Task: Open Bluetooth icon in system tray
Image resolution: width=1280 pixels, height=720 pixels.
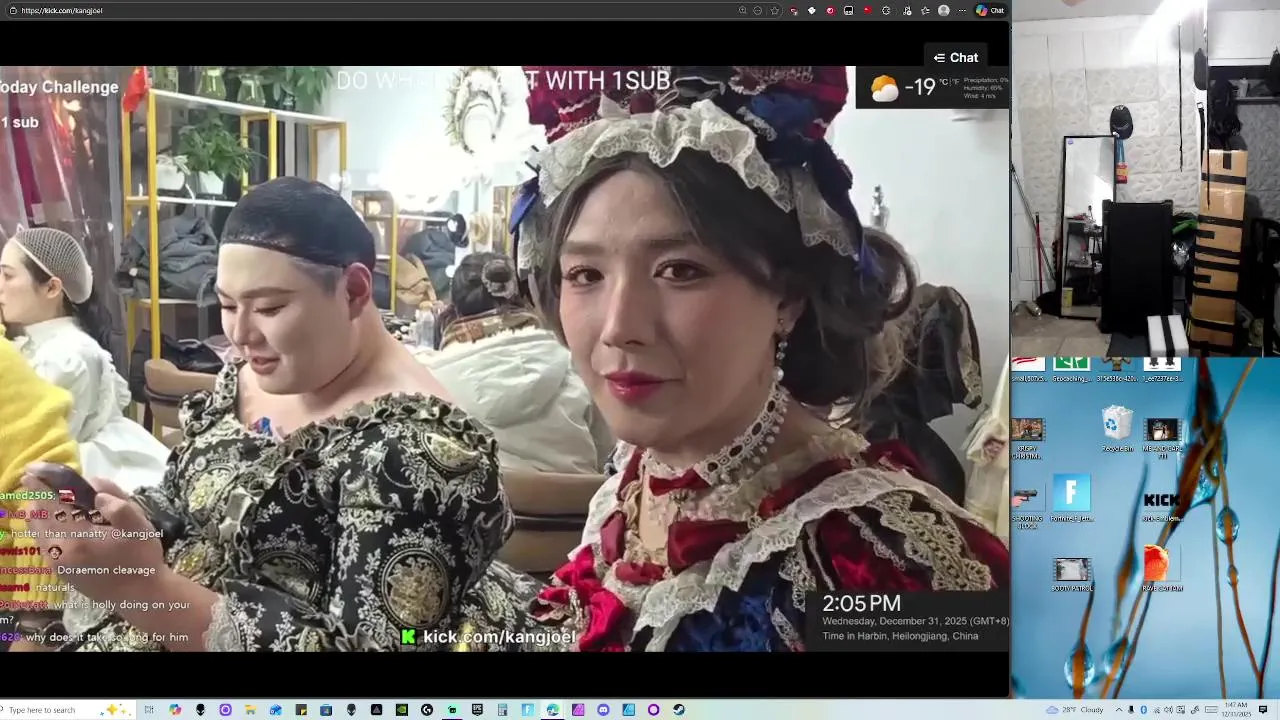Action: coord(1143,710)
